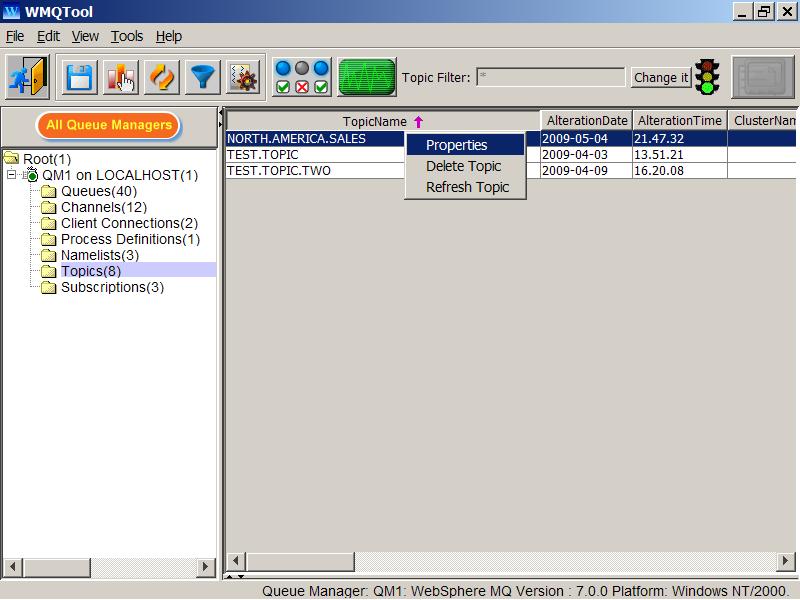
Task: Select Subscriptions(3) in the tree
Action: (x=113, y=287)
